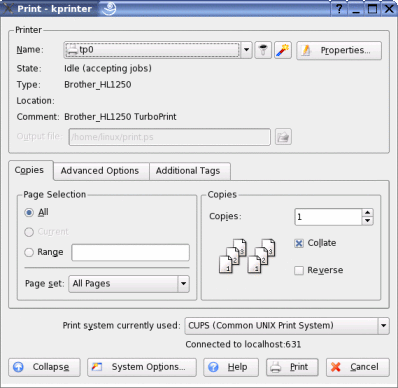Click the 'Brother_HL1250 TurboPrint' comment text

120,117
